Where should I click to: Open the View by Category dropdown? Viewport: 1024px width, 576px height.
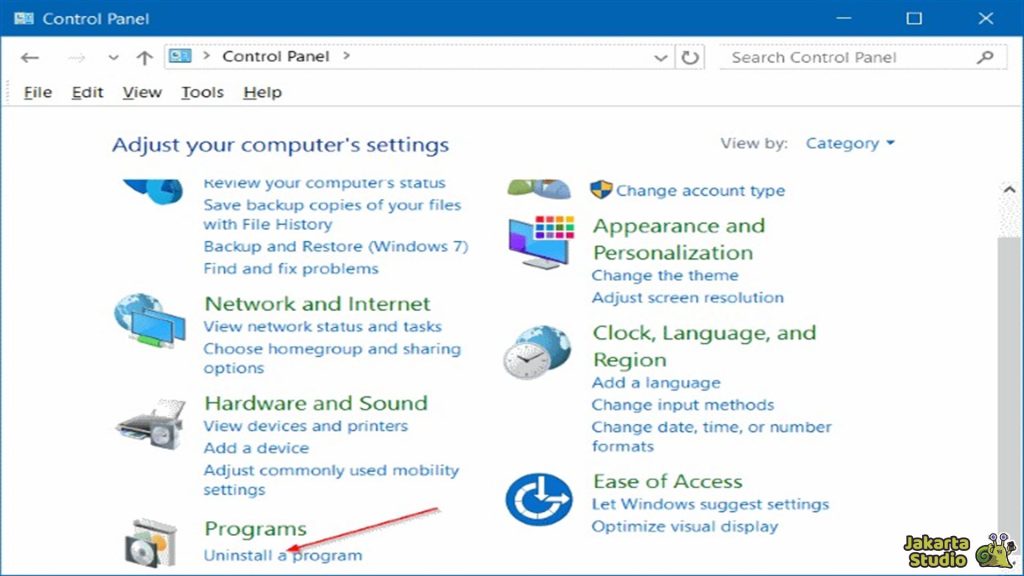click(850, 143)
